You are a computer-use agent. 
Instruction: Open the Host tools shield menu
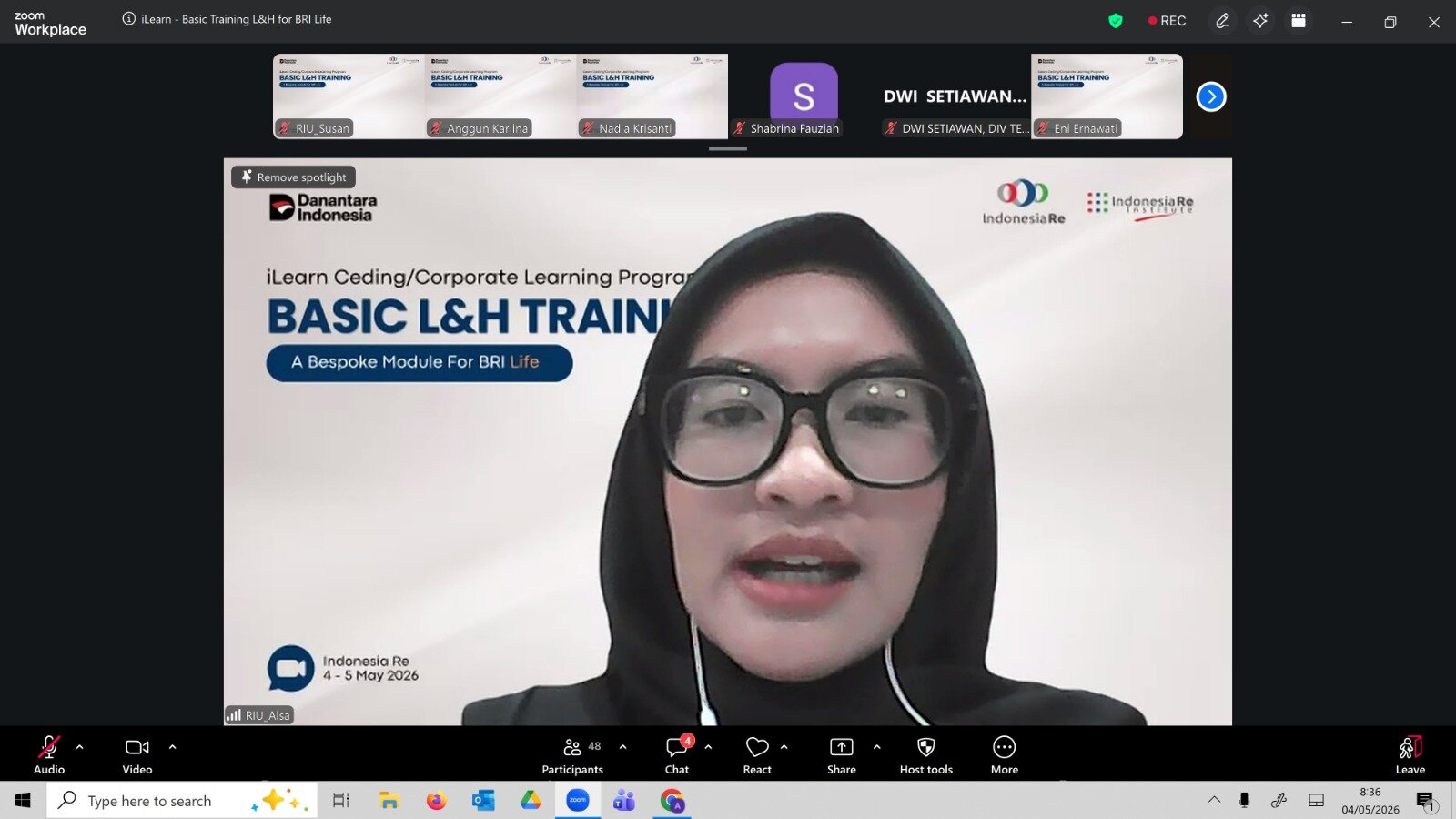(x=926, y=755)
